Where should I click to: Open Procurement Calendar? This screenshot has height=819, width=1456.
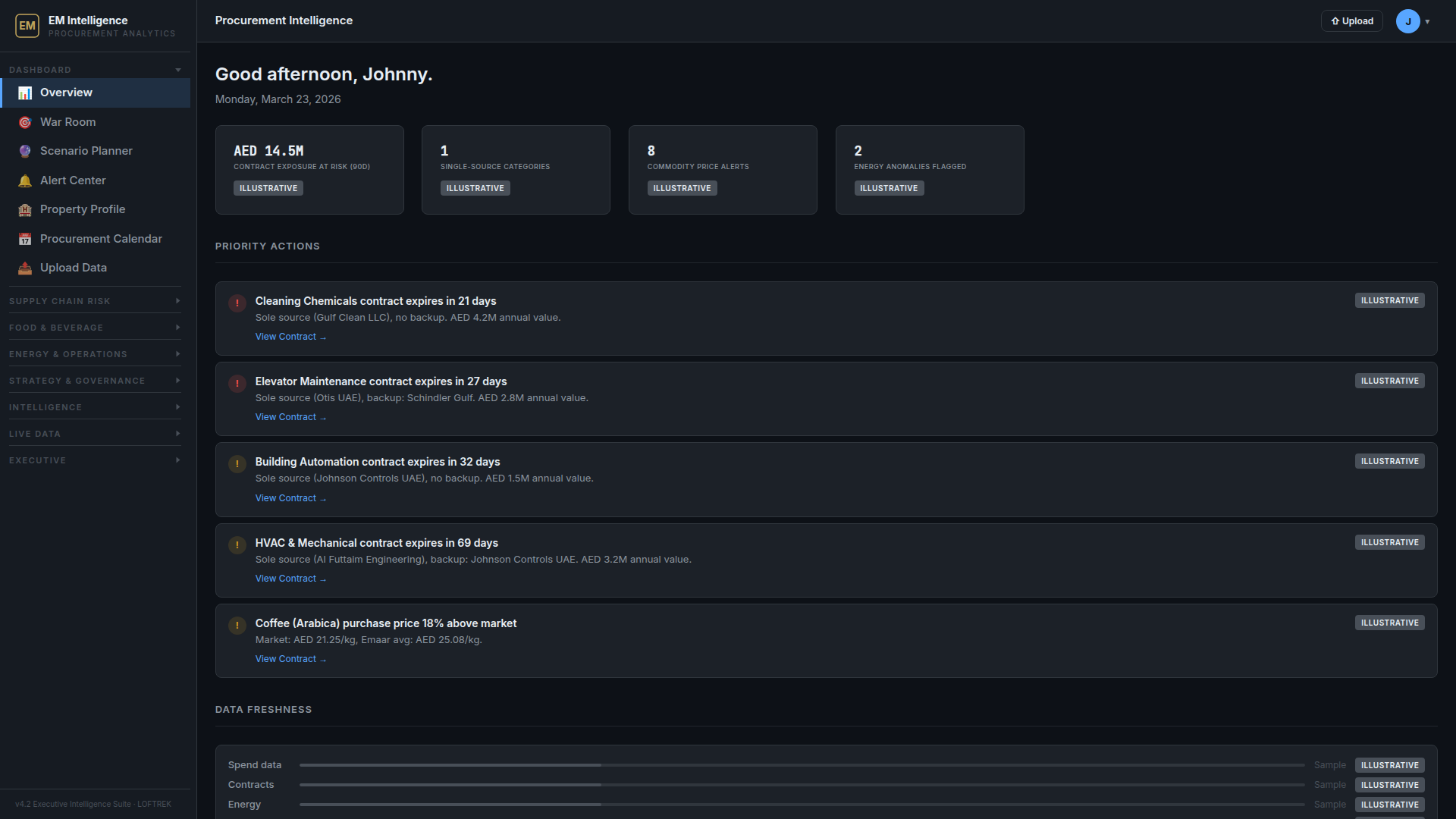coord(96,239)
